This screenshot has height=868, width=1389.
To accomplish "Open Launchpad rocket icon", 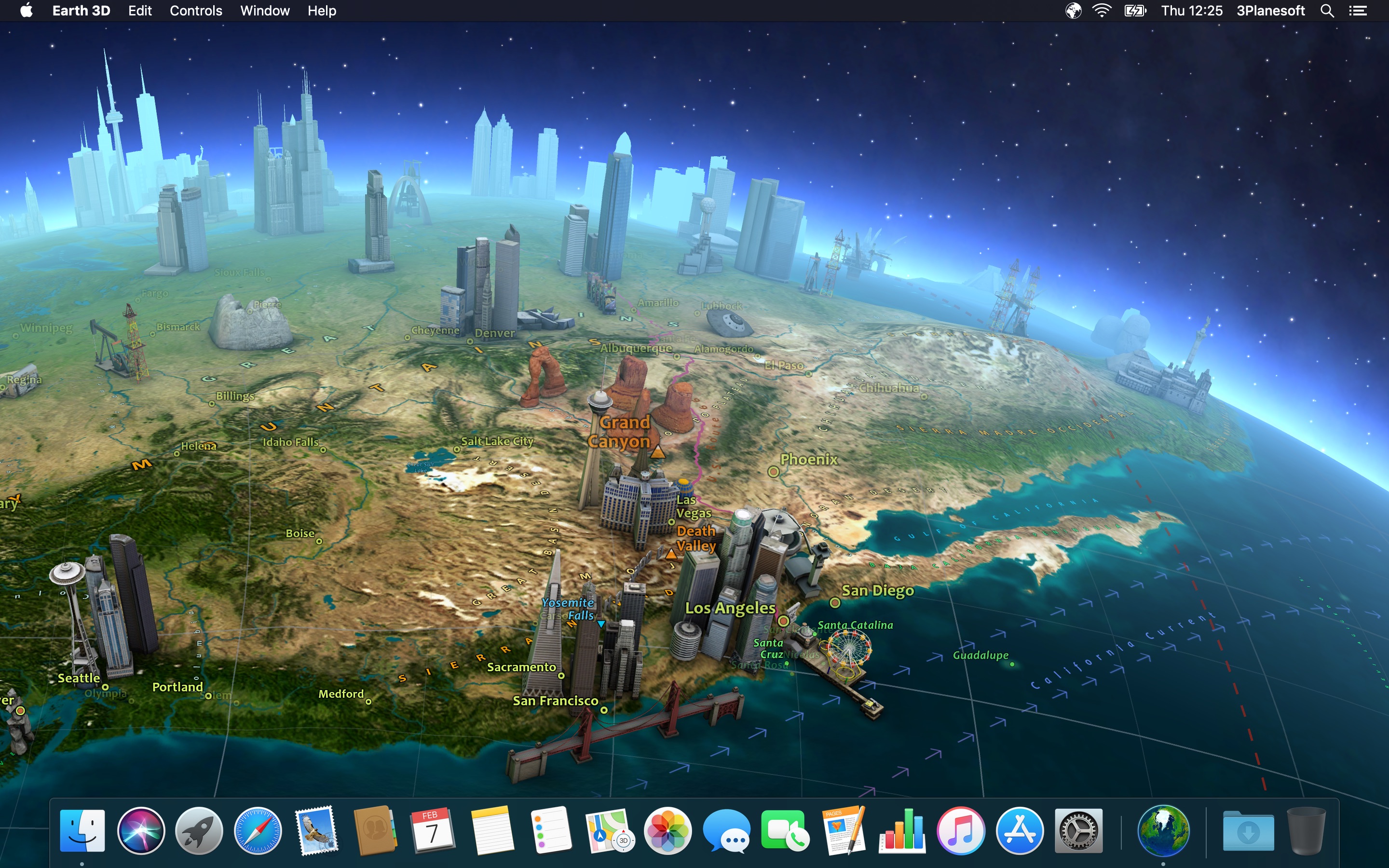I will coord(199,830).
